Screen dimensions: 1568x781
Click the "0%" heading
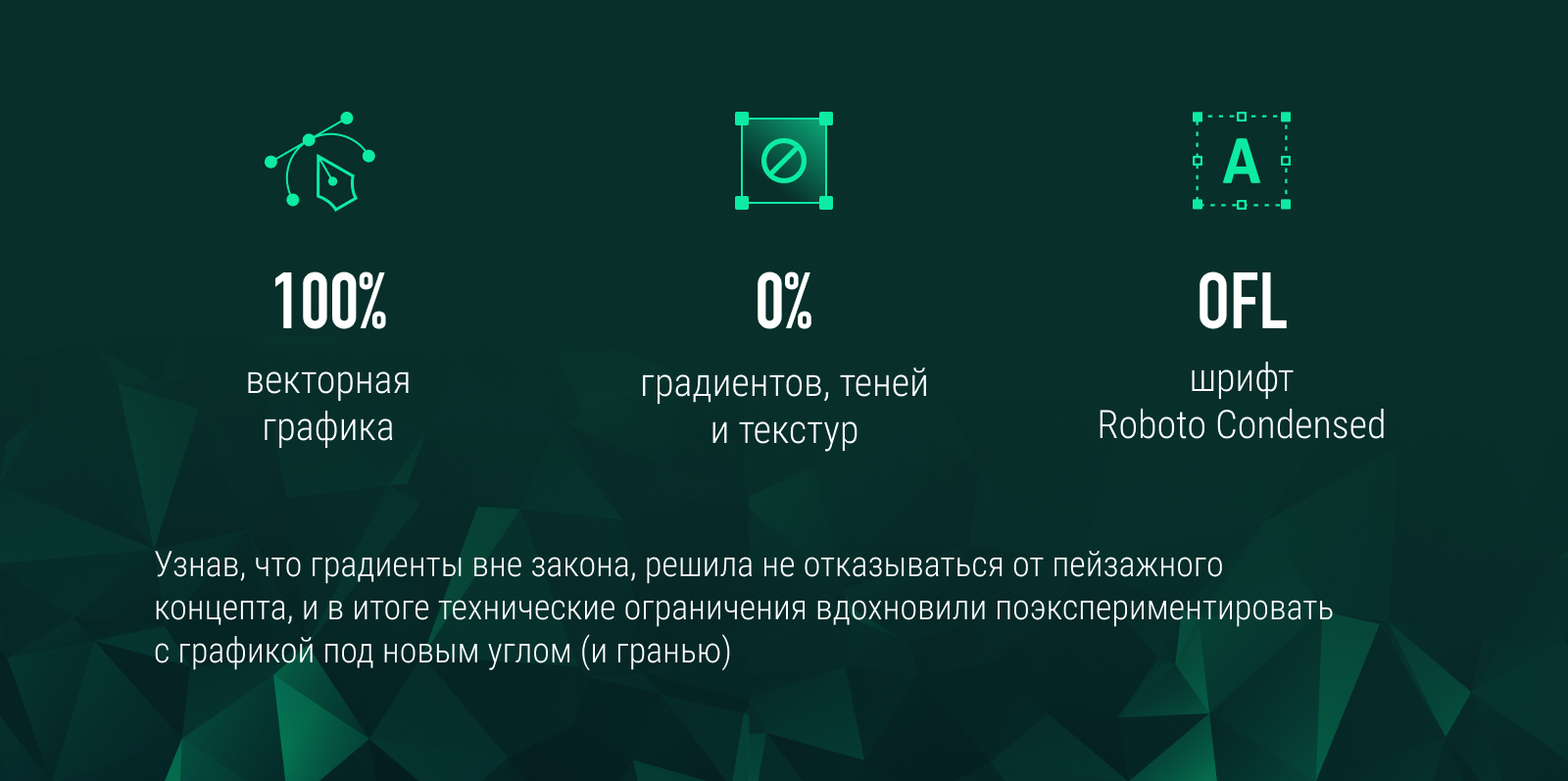pos(784,302)
